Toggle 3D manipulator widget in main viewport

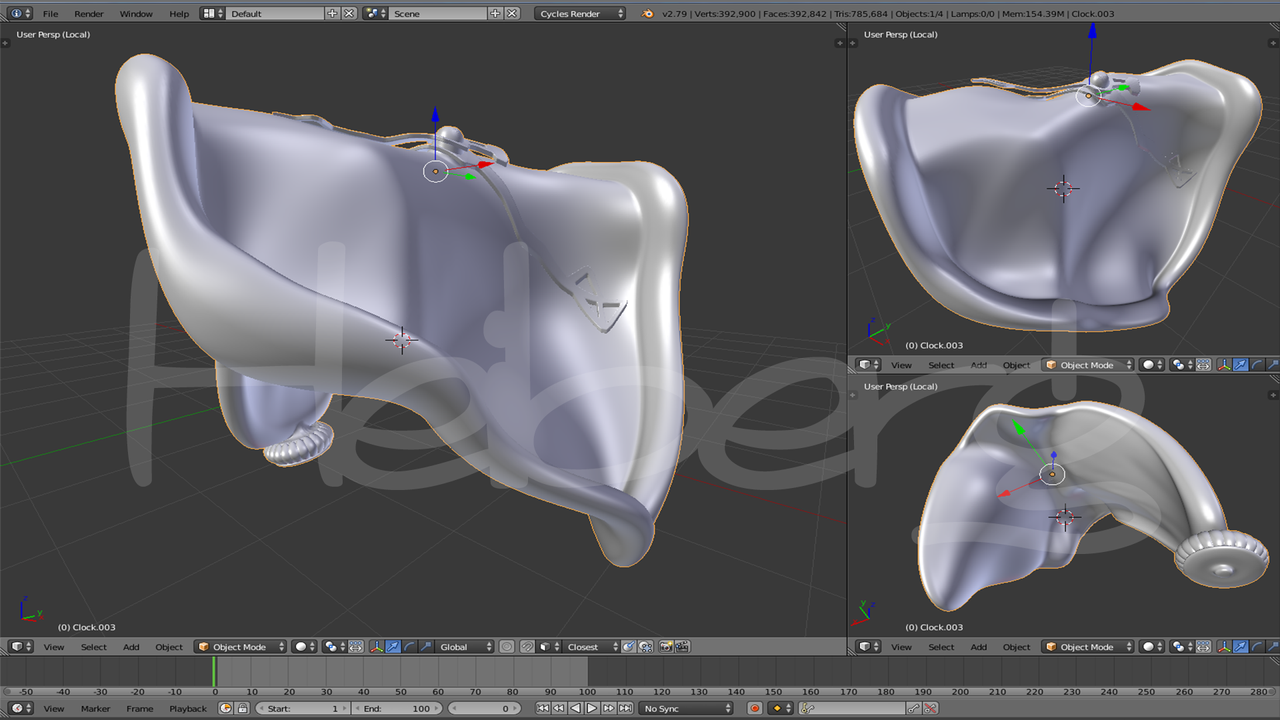pos(377,647)
